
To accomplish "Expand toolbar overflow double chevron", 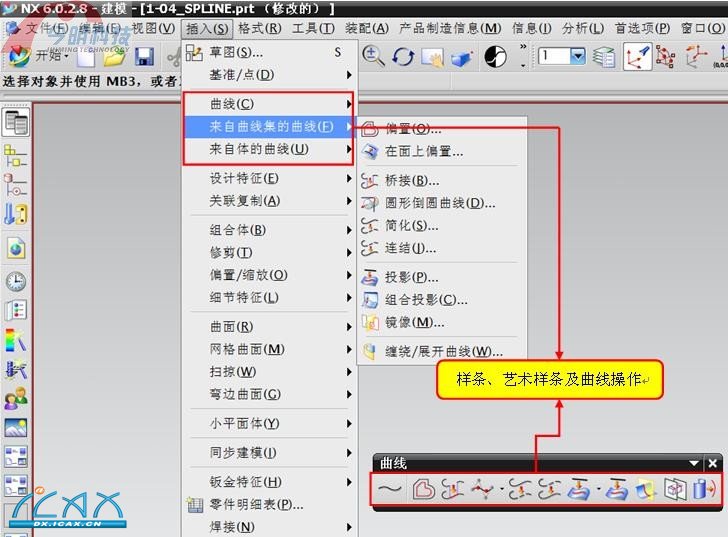I will [x=523, y=46].
